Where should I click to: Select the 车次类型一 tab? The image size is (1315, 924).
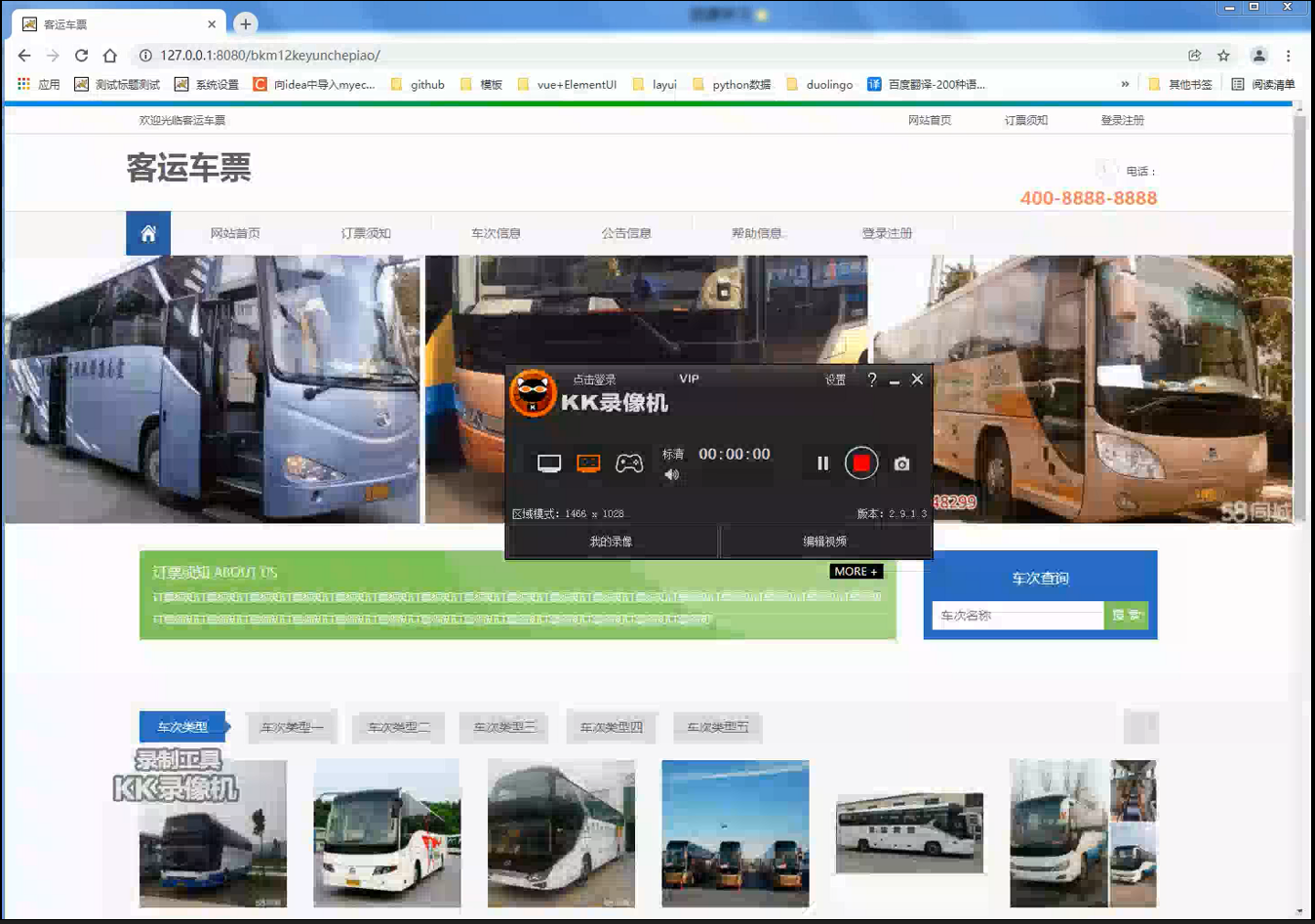[x=292, y=727]
